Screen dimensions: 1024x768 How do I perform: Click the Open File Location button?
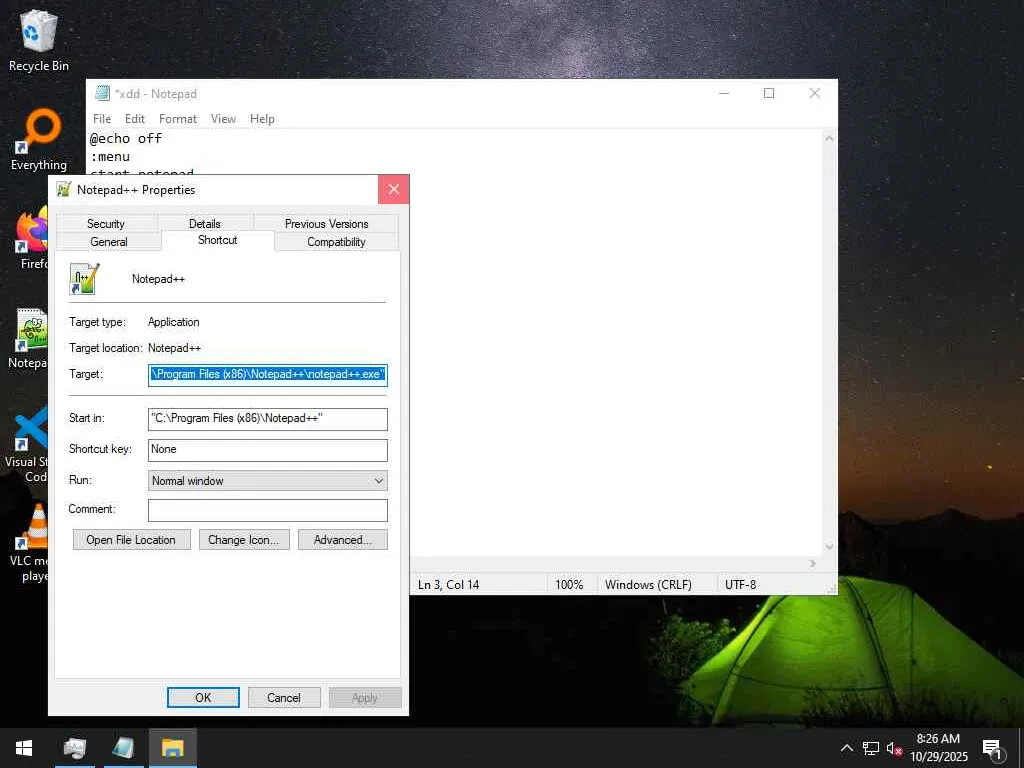tap(131, 540)
